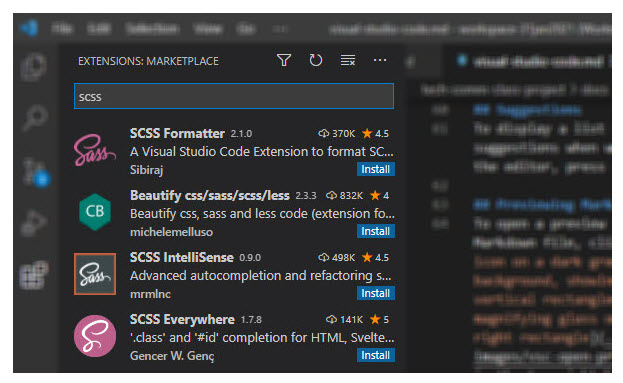The width and height of the screenshot is (623, 383).
Task: Click SCSS Everywhere five star rating
Action: point(379,319)
